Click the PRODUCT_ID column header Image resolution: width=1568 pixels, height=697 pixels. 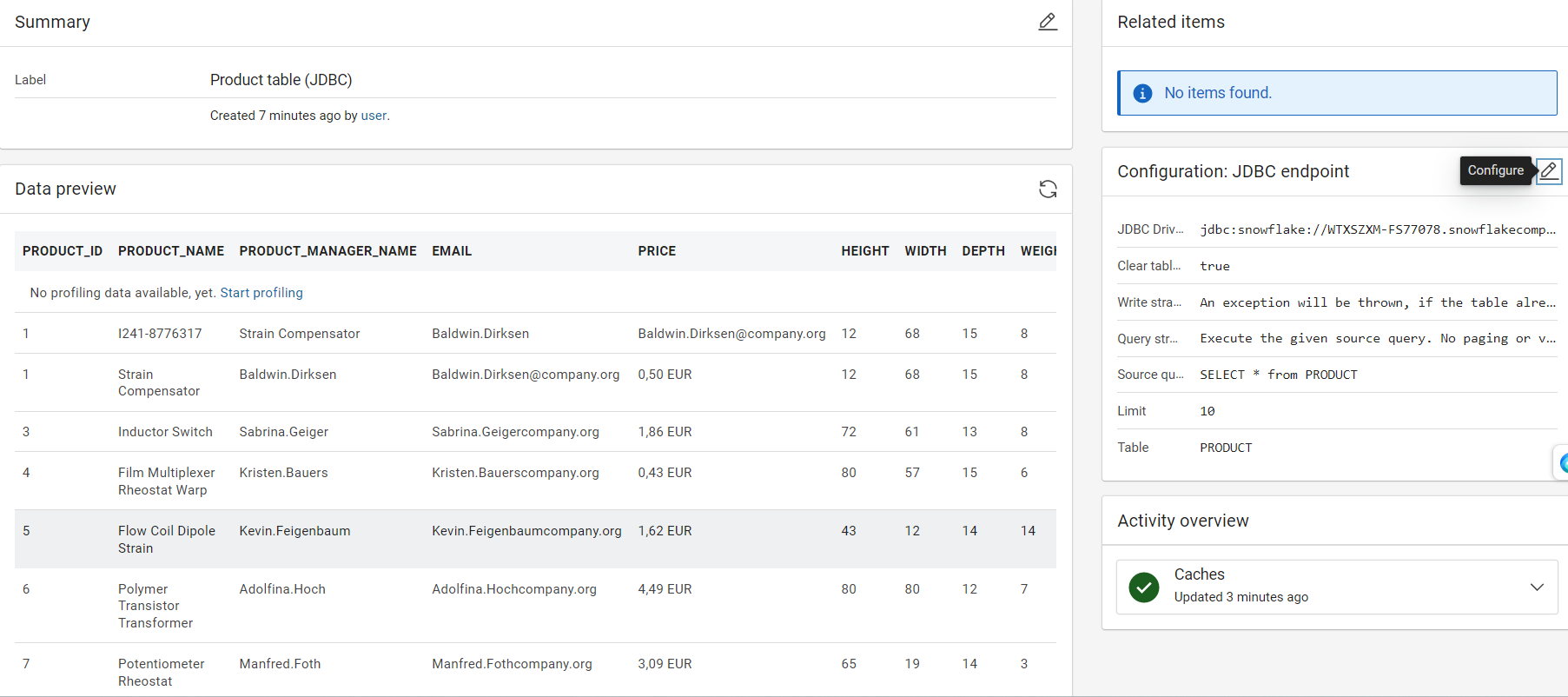[x=63, y=251]
